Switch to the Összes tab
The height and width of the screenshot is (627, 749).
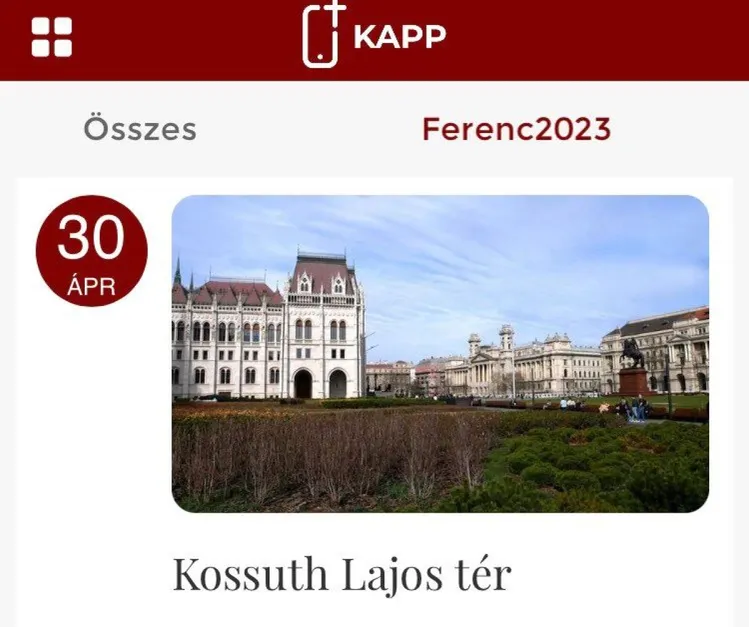pos(140,129)
